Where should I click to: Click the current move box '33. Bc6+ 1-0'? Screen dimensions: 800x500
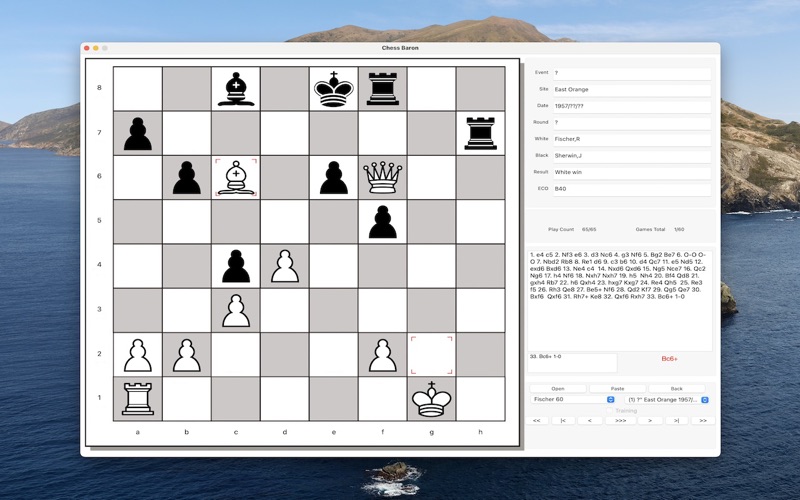[572, 362]
